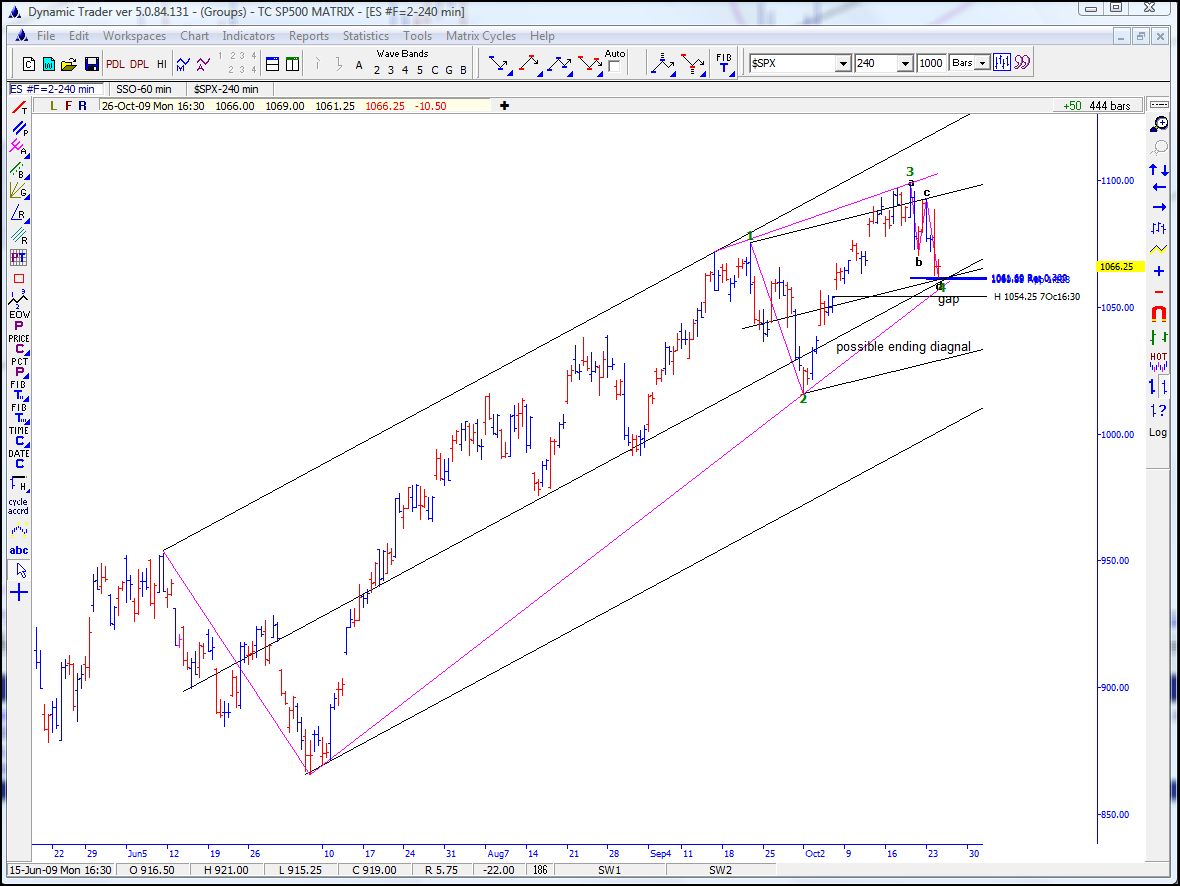Image resolution: width=1180 pixels, height=886 pixels.
Task: Open the cycle accrd tool
Action: click(18, 506)
